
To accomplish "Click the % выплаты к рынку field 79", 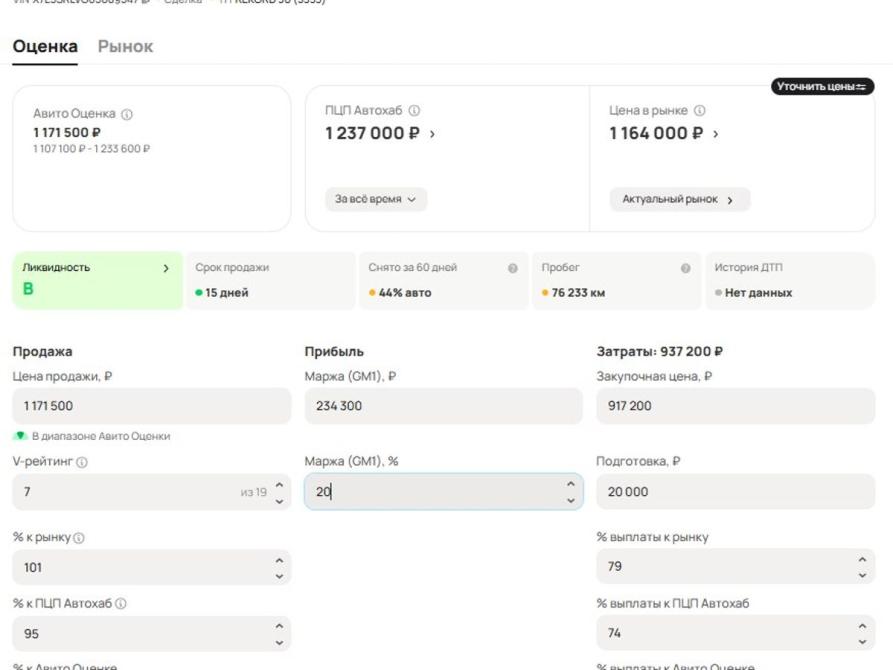I will tap(735, 567).
